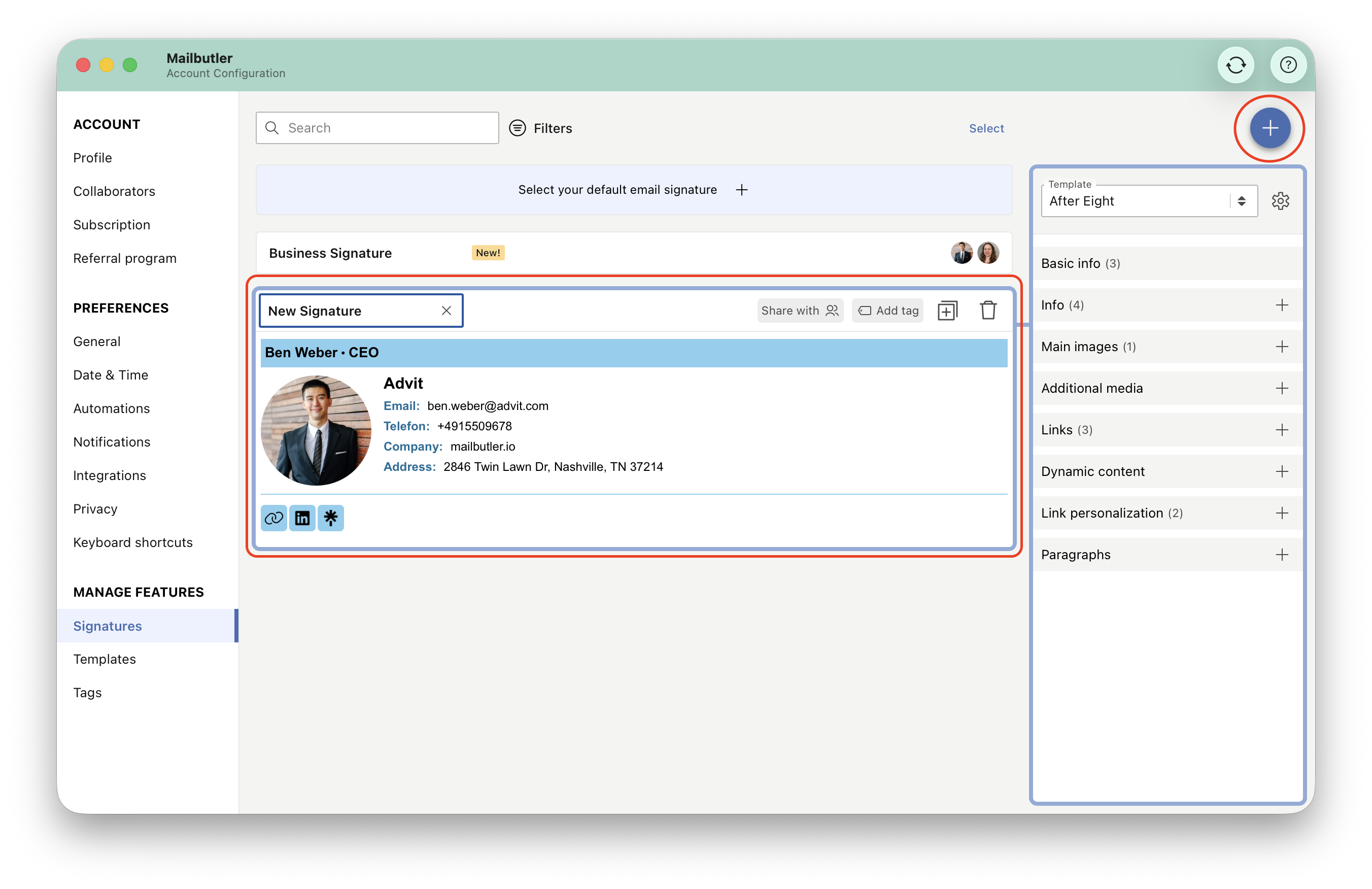1372x889 pixels.
Task: Click the company value mailbutler.io
Action: tap(483, 447)
